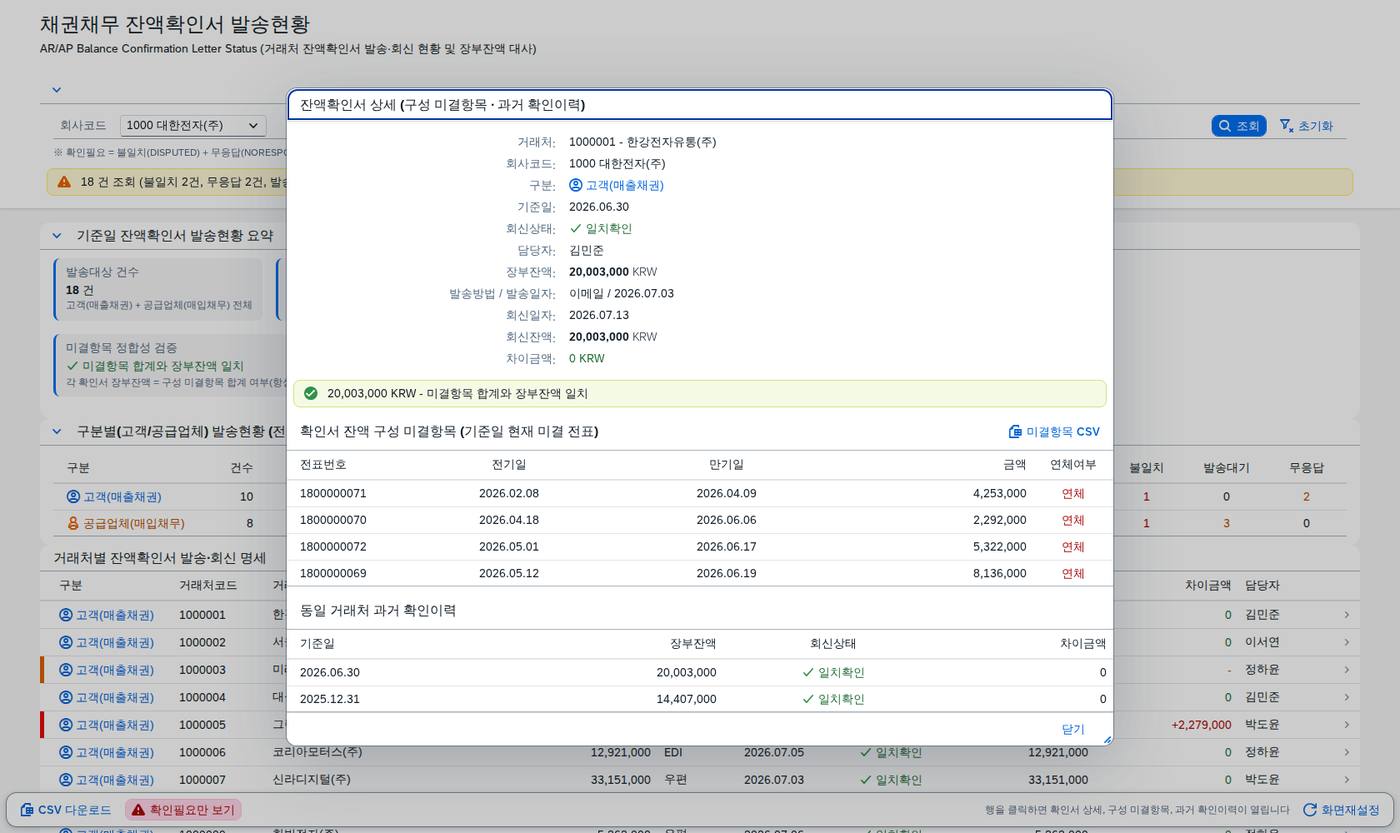
Task: Click the 불일치 column header in summary table
Action: click(1146, 468)
